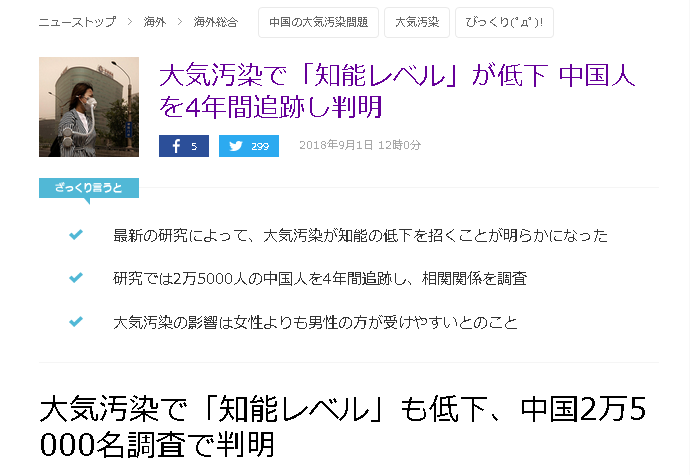
Task: Go to 海外 breadcrumb category
Action: click(x=154, y=22)
